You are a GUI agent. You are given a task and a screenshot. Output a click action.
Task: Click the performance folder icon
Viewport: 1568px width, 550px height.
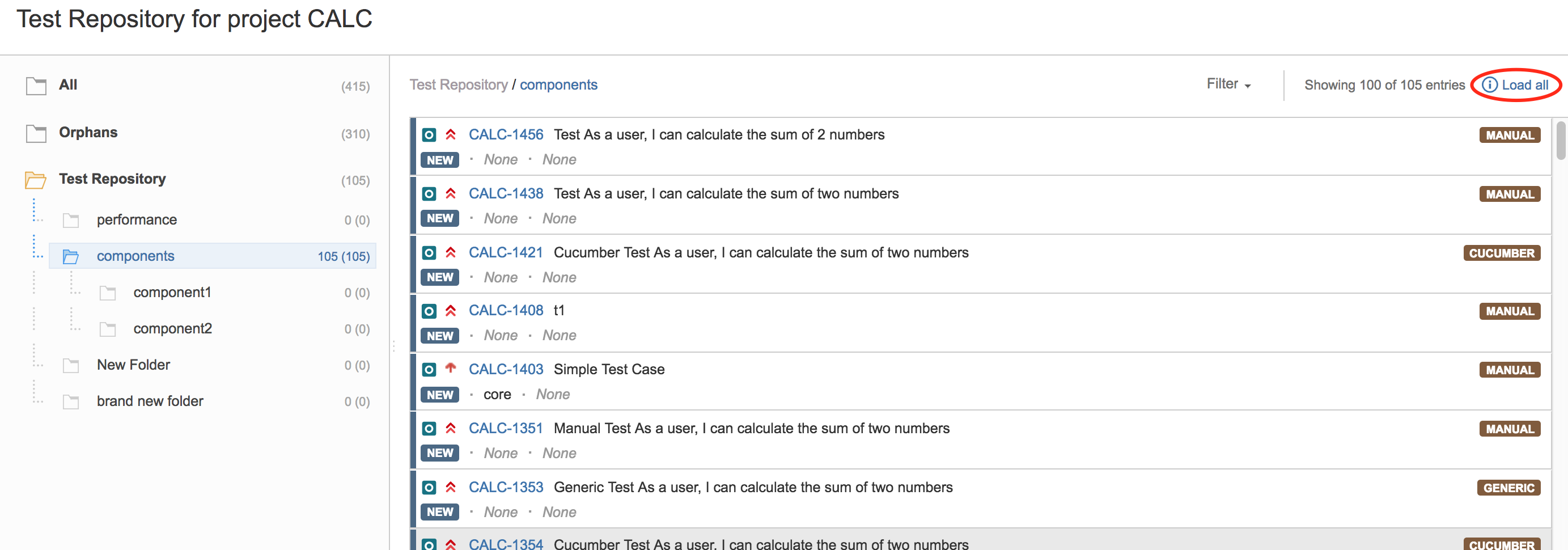click(71, 220)
